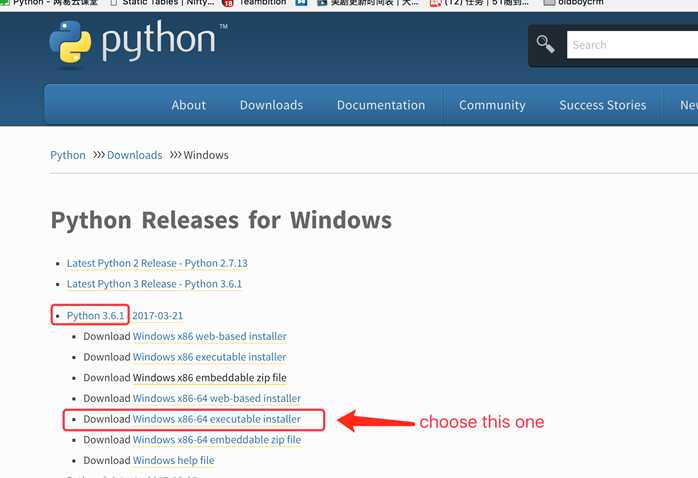Open the Python 3.6.1 release link

tap(95, 316)
